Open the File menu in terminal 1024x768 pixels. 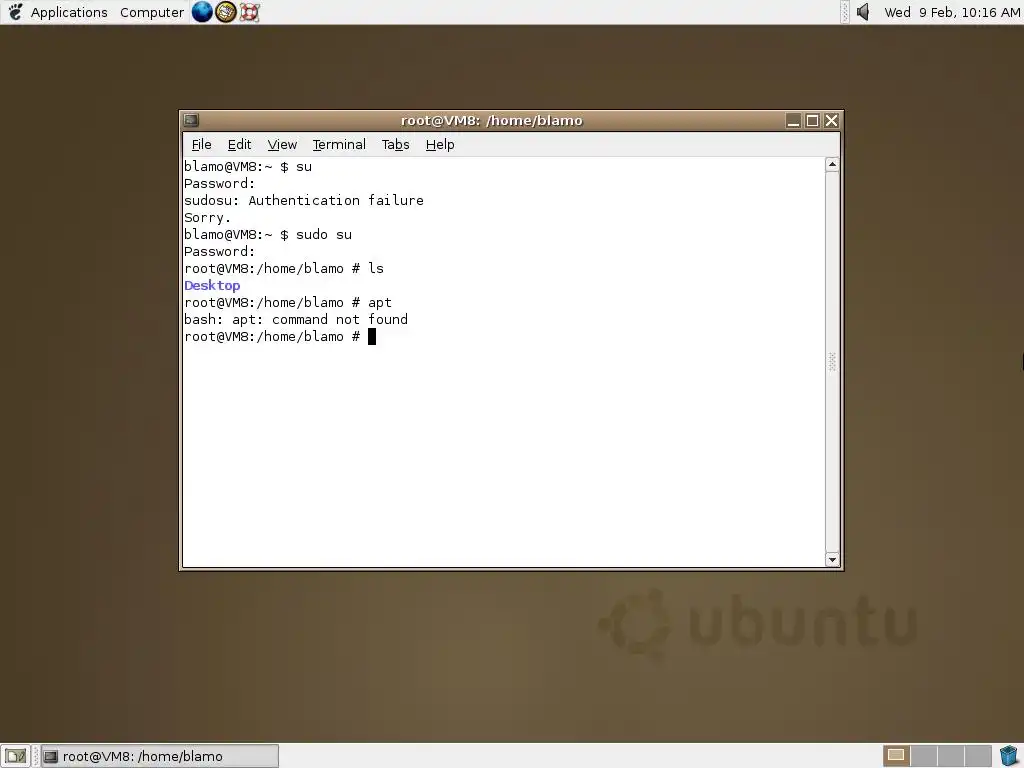click(201, 144)
